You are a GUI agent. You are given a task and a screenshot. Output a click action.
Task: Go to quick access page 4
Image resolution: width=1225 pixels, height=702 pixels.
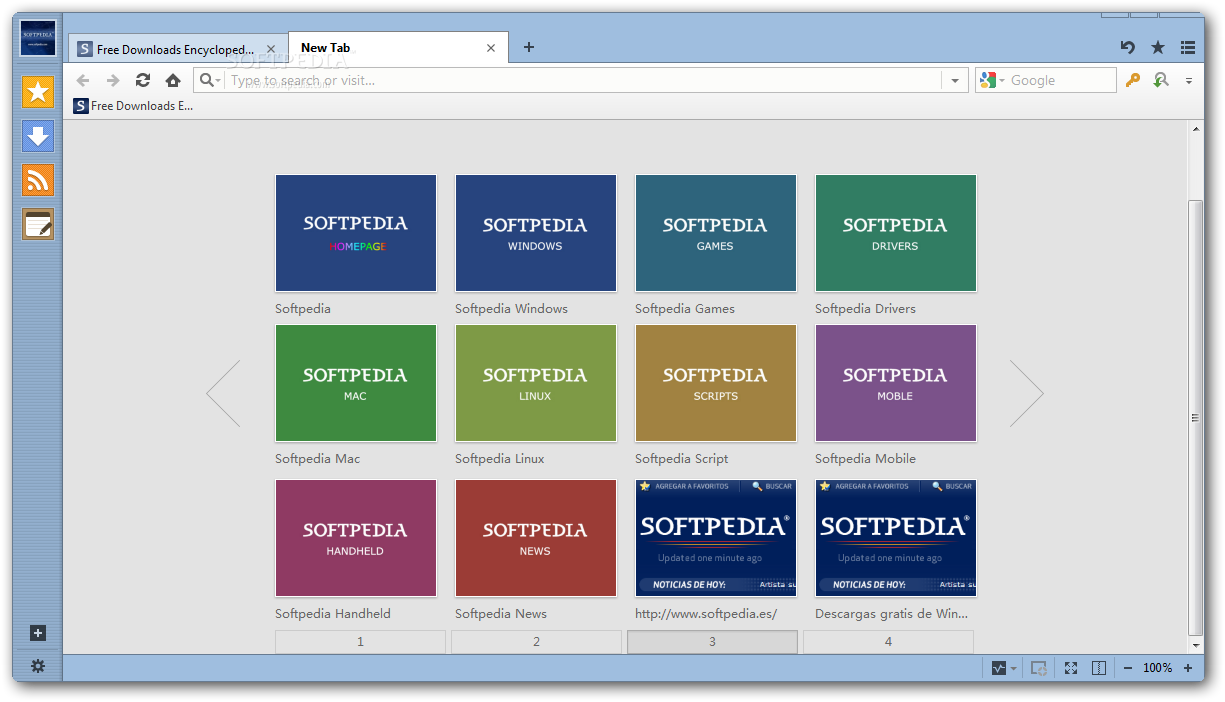(x=888, y=642)
